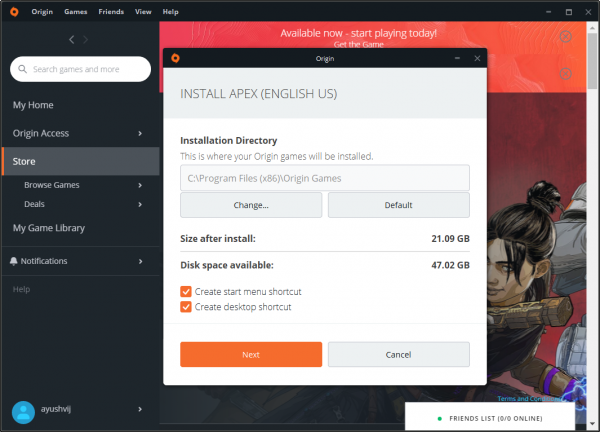The height and width of the screenshot is (432, 600).
Task: Dismiss the second banner using its circle X
Action: (566, 73)
